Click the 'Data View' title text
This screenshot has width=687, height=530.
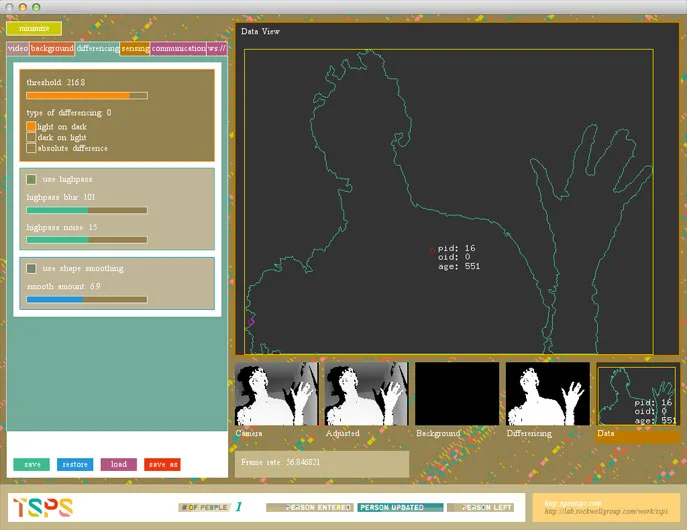[260, 32]
